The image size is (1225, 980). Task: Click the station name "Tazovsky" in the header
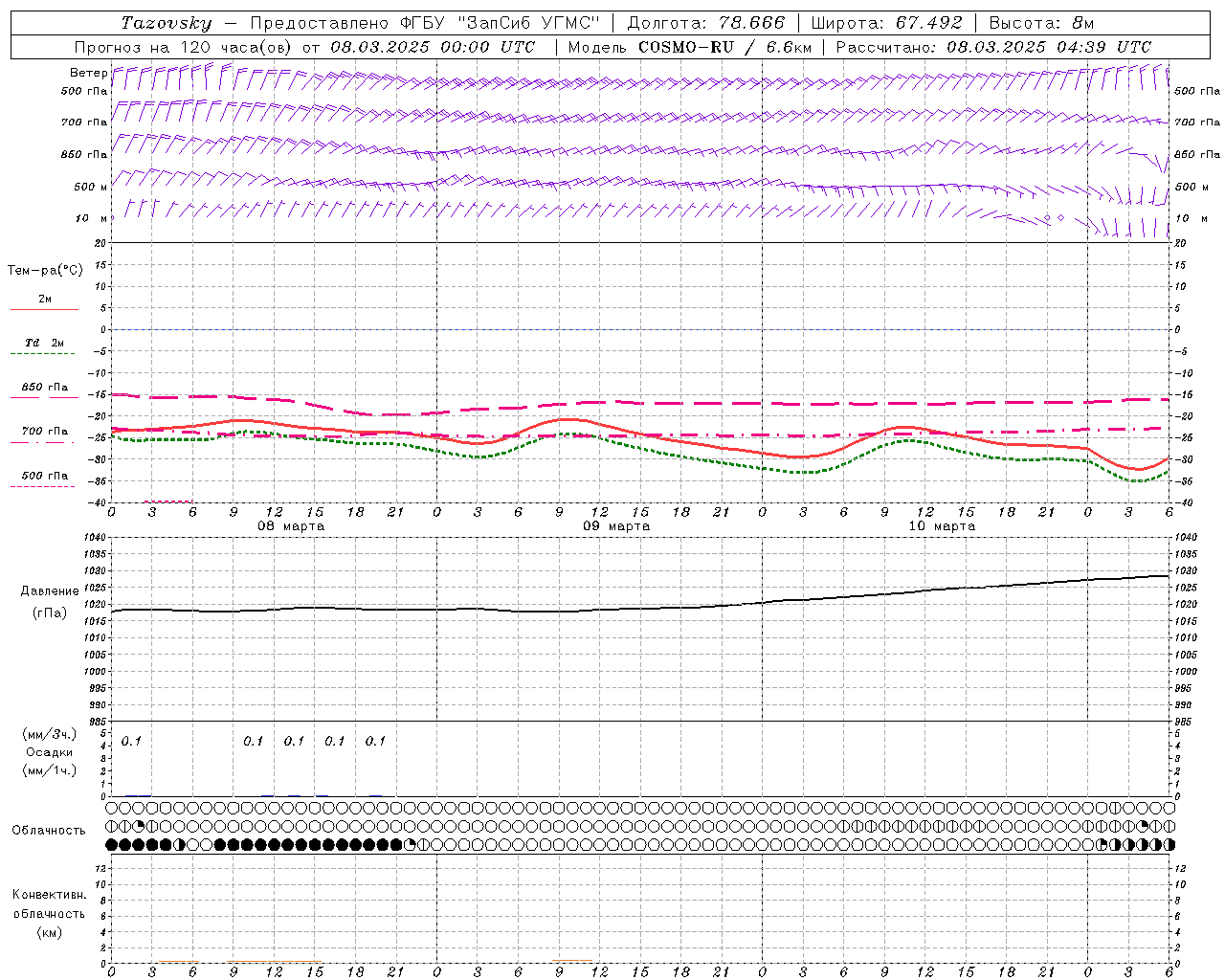167,23
